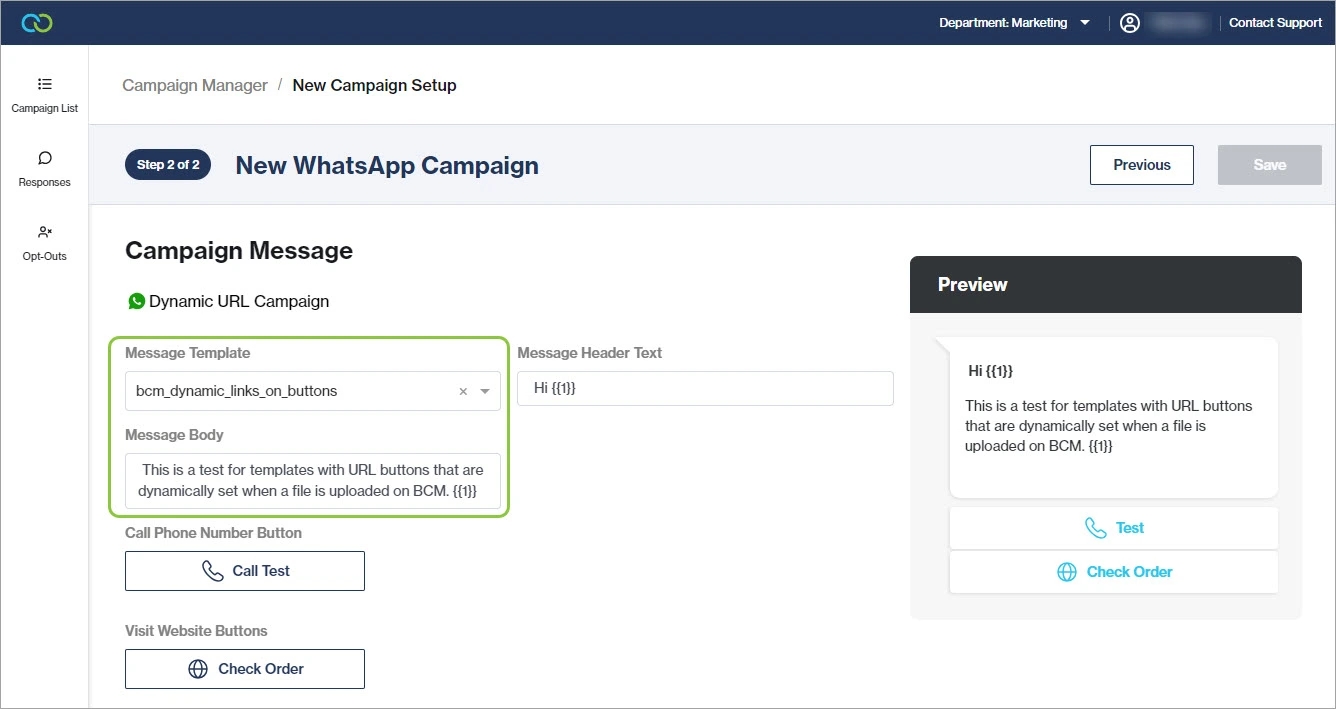Click the Message Header Text input field
This screenshot has height=709, width=1336.
705,389
